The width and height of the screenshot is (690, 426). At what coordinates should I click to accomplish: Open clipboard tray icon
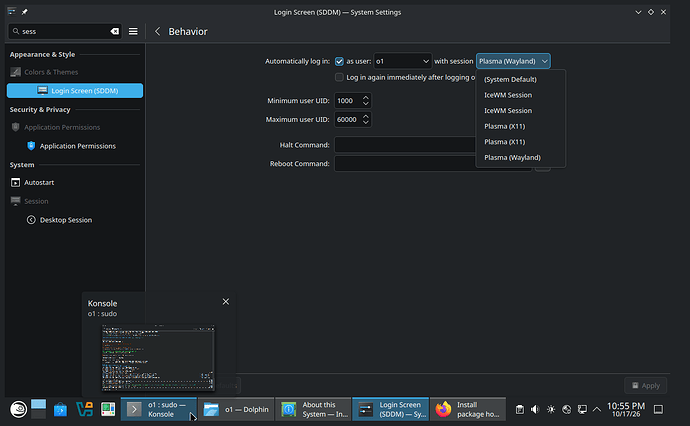[520, 410]
